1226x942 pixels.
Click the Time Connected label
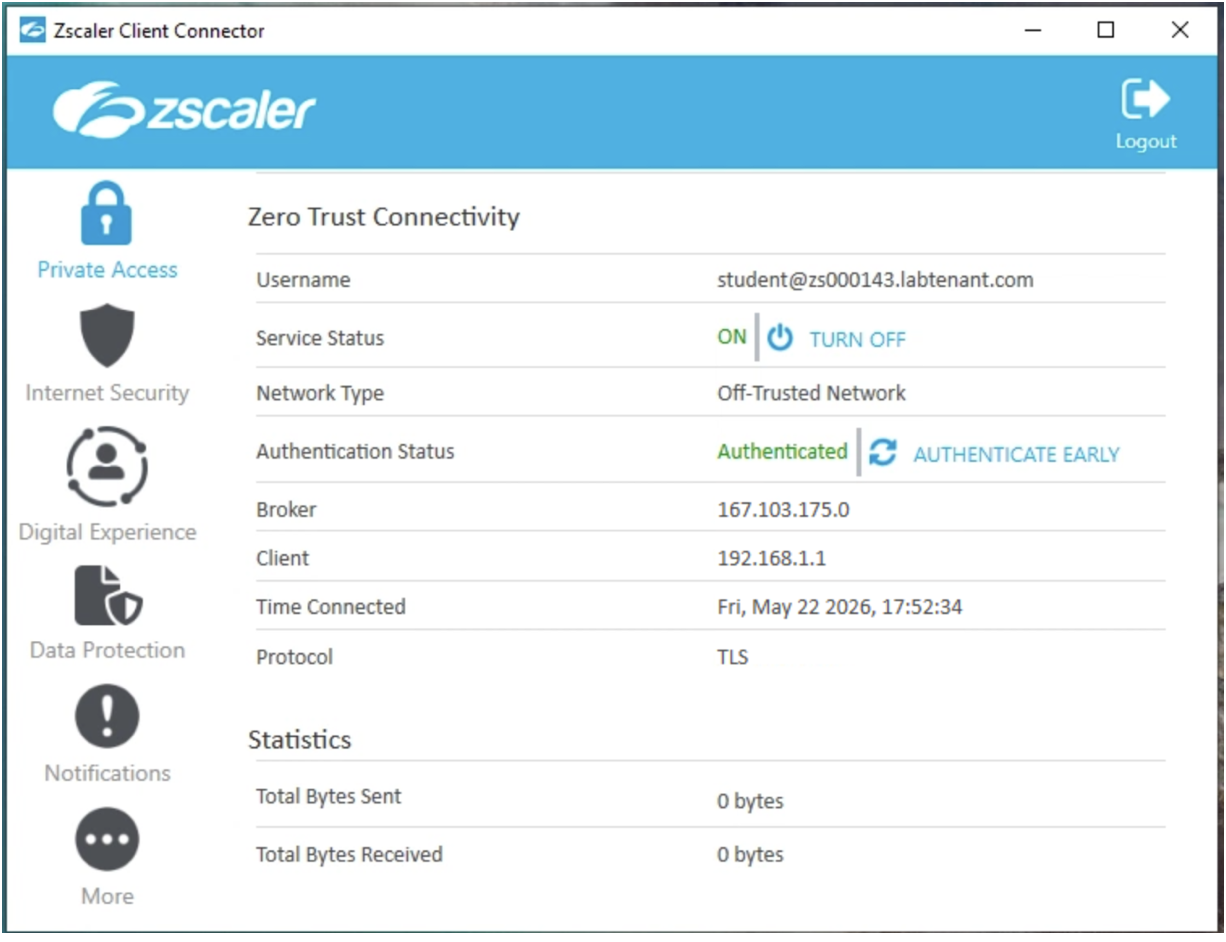[331, 607]
